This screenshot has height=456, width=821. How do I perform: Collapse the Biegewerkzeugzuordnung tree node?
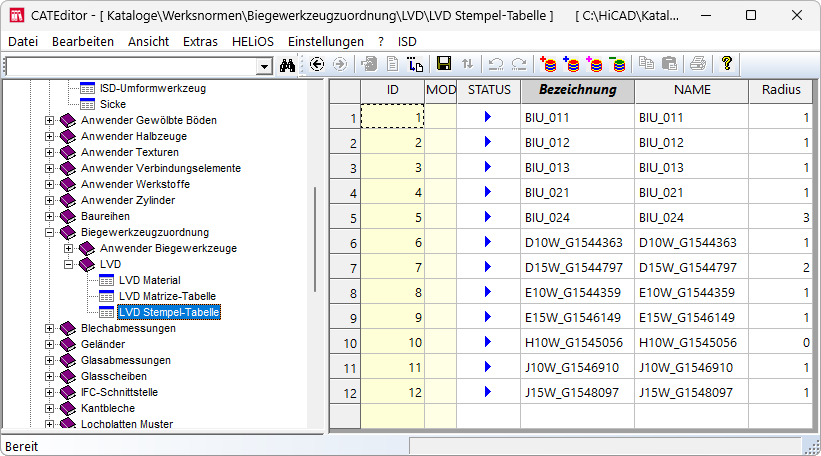pyautogui.click(x=49, y=232)
